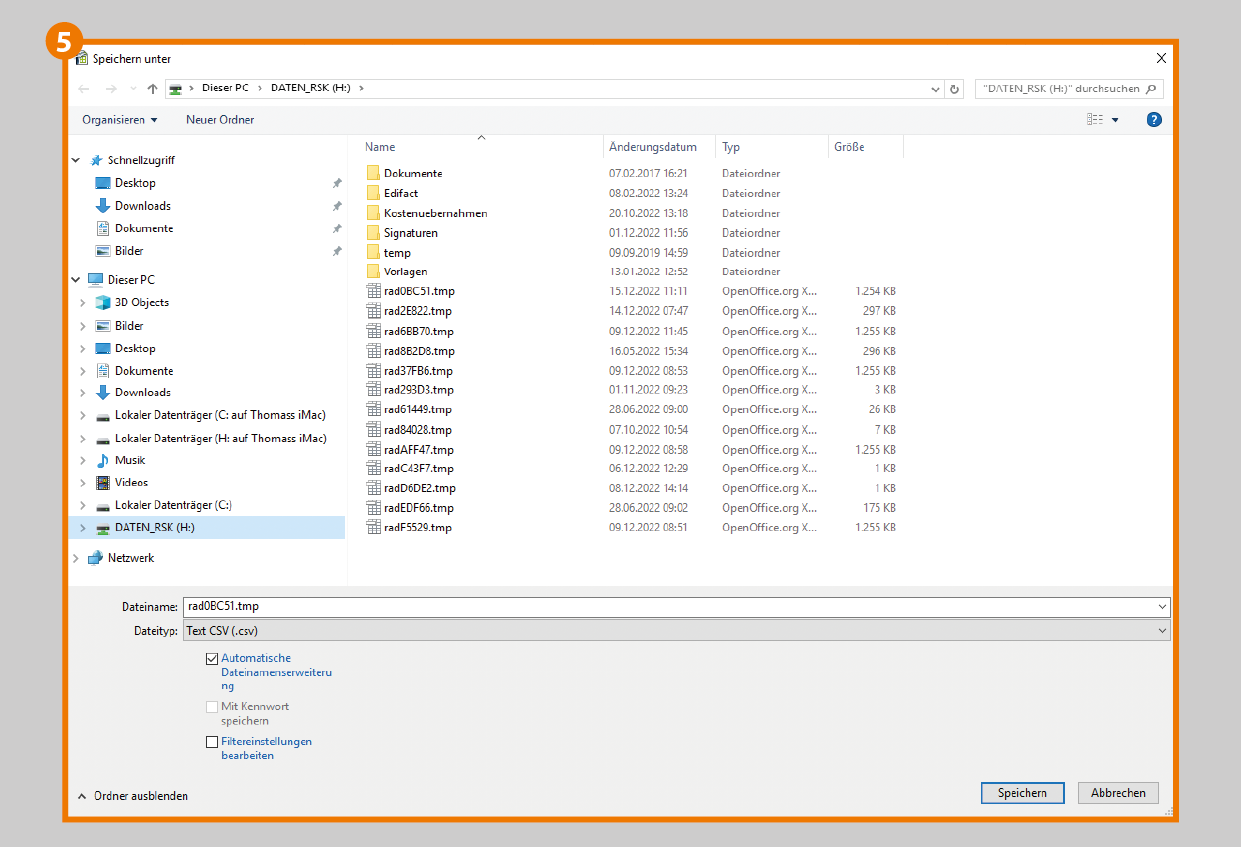Open the help question mark icon
Screen dimensions: 1241x847
point(1154,120)
